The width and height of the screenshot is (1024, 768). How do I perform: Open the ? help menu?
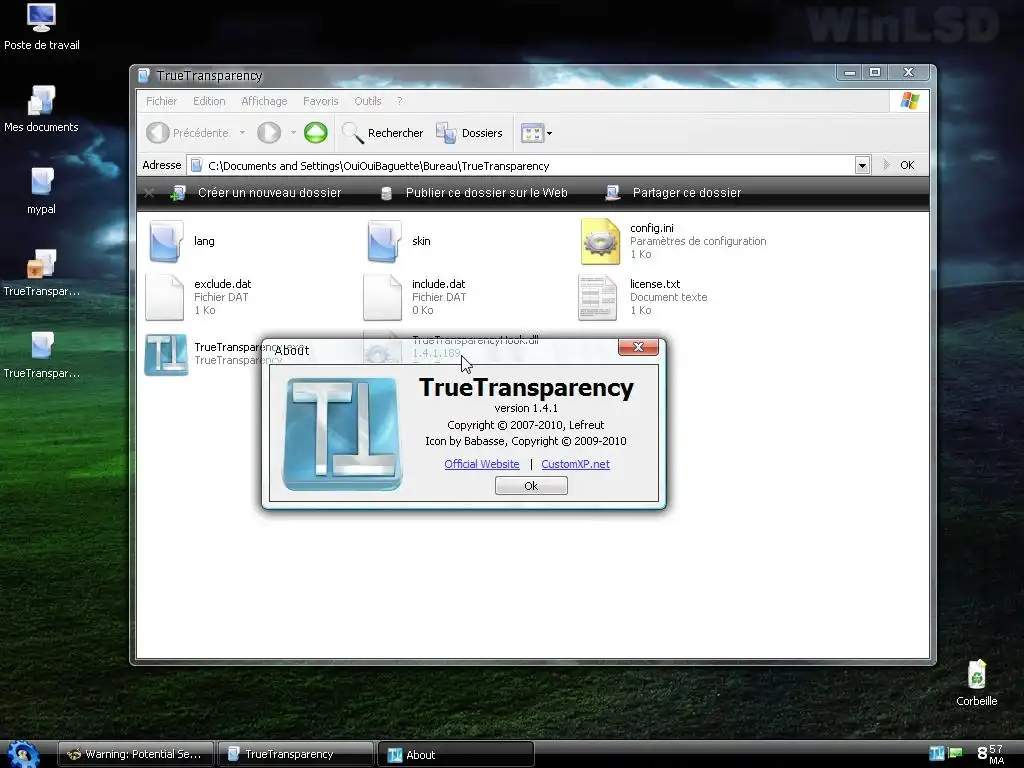point(399,101)
